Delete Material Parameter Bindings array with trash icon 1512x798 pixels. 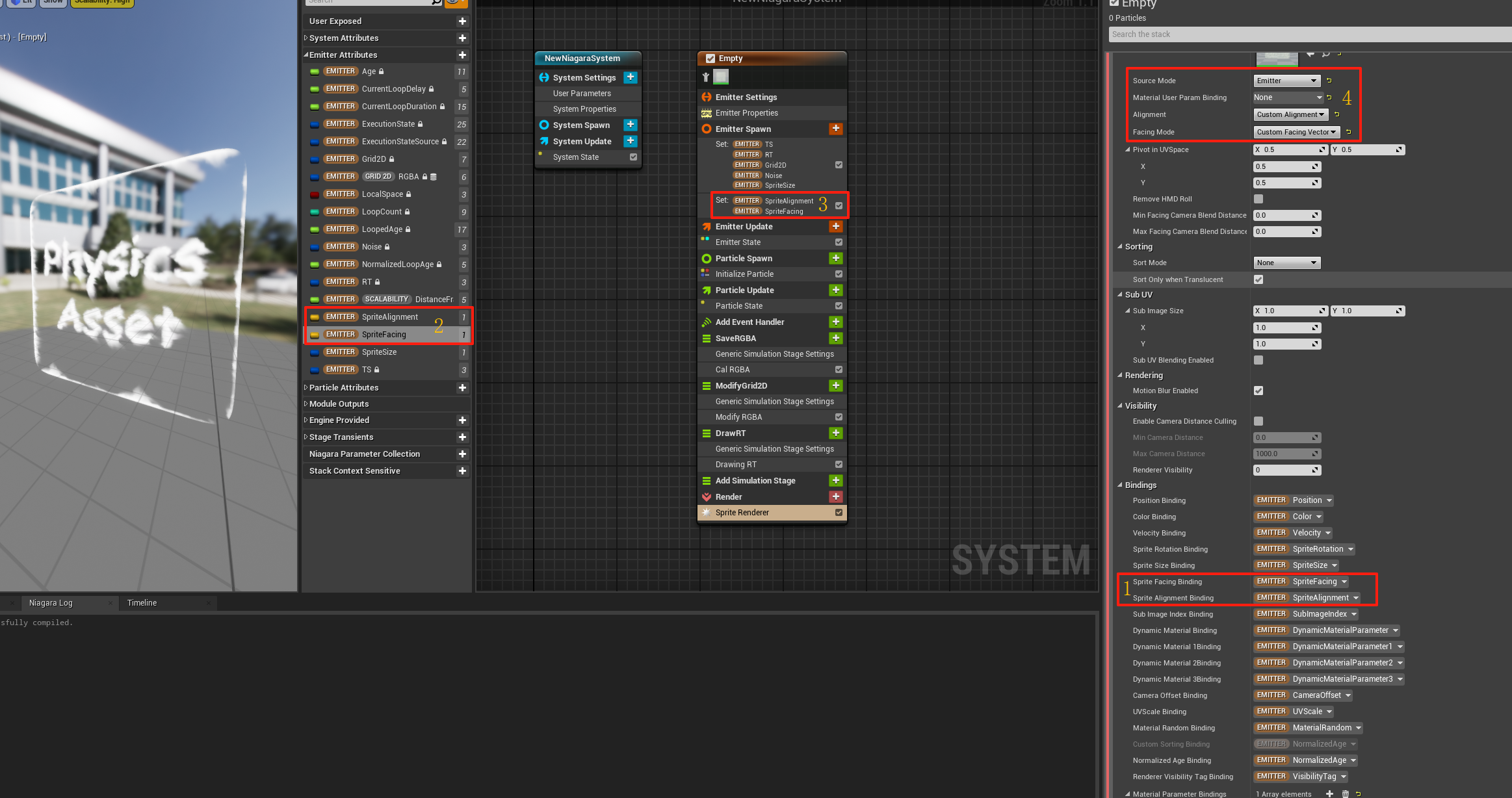1346,793
